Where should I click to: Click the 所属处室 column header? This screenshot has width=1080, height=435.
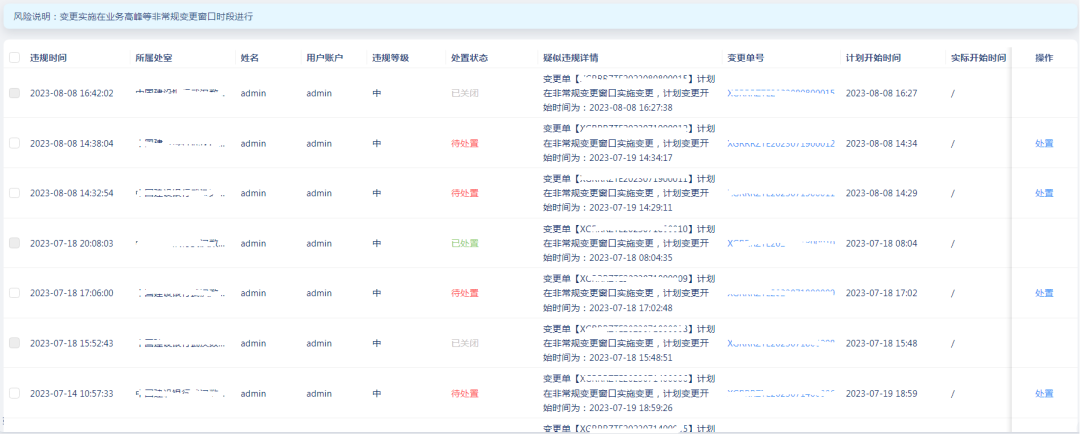pyautogui.click(x=154, y=59)
